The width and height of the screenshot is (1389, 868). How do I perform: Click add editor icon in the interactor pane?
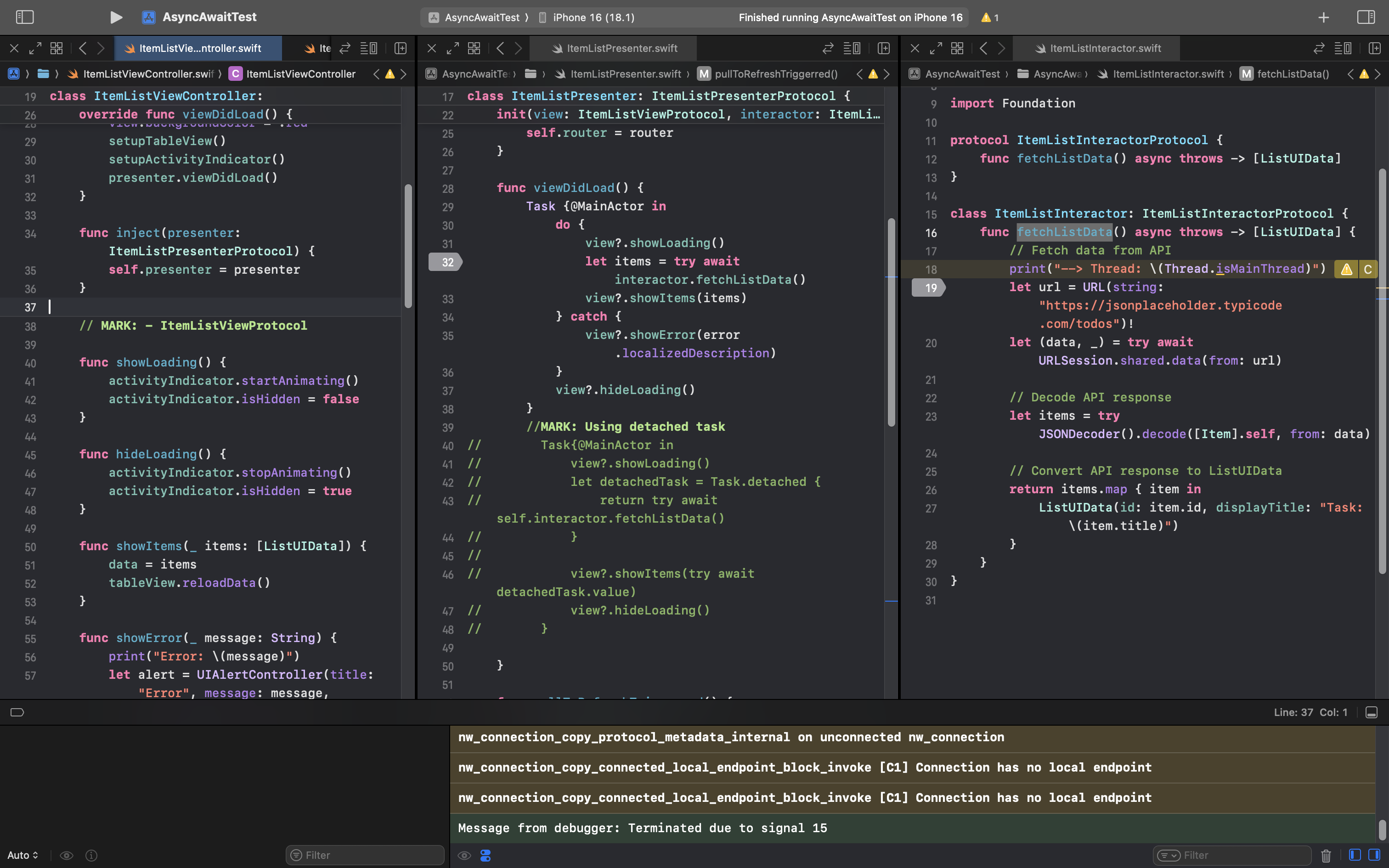pyautogui.click(x=1375, y=49)
